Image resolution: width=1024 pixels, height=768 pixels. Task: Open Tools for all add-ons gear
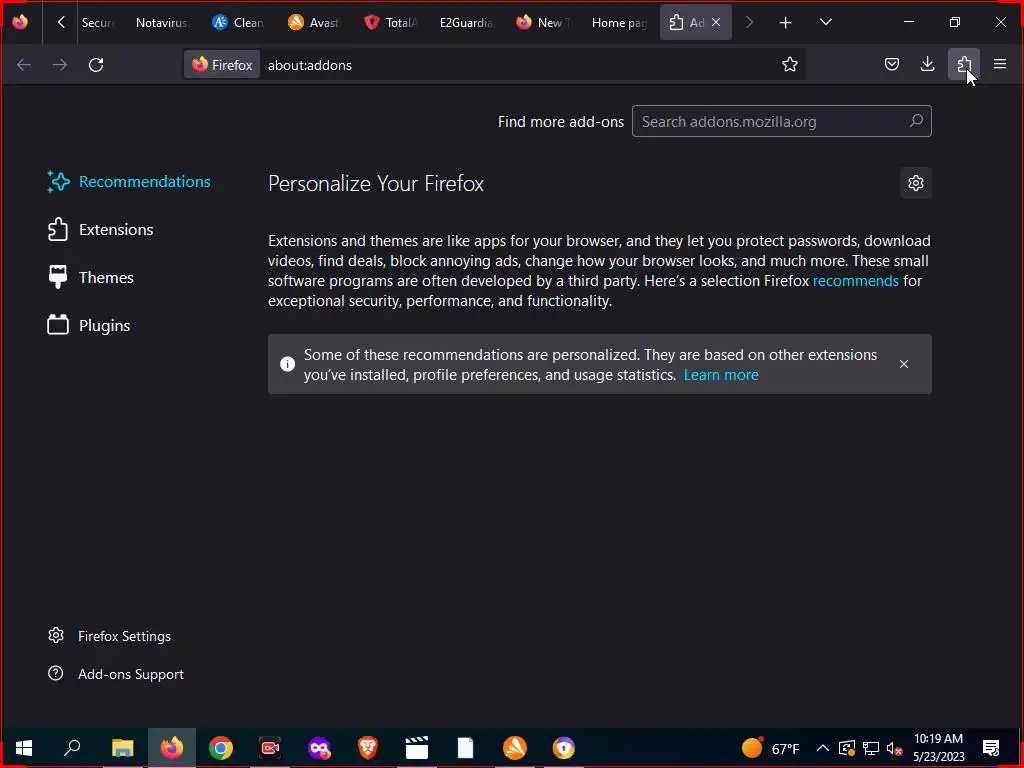[916, 183]
